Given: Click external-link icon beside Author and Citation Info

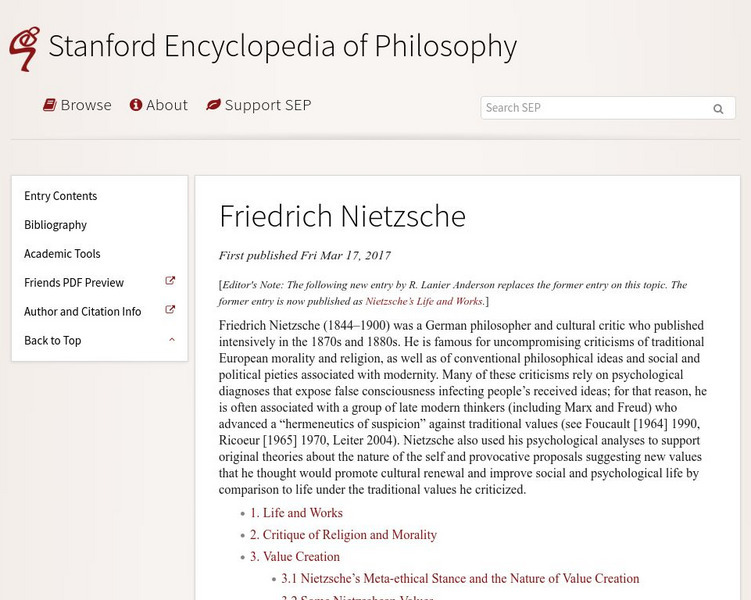Looking at the screenshot, I should 170,311.
